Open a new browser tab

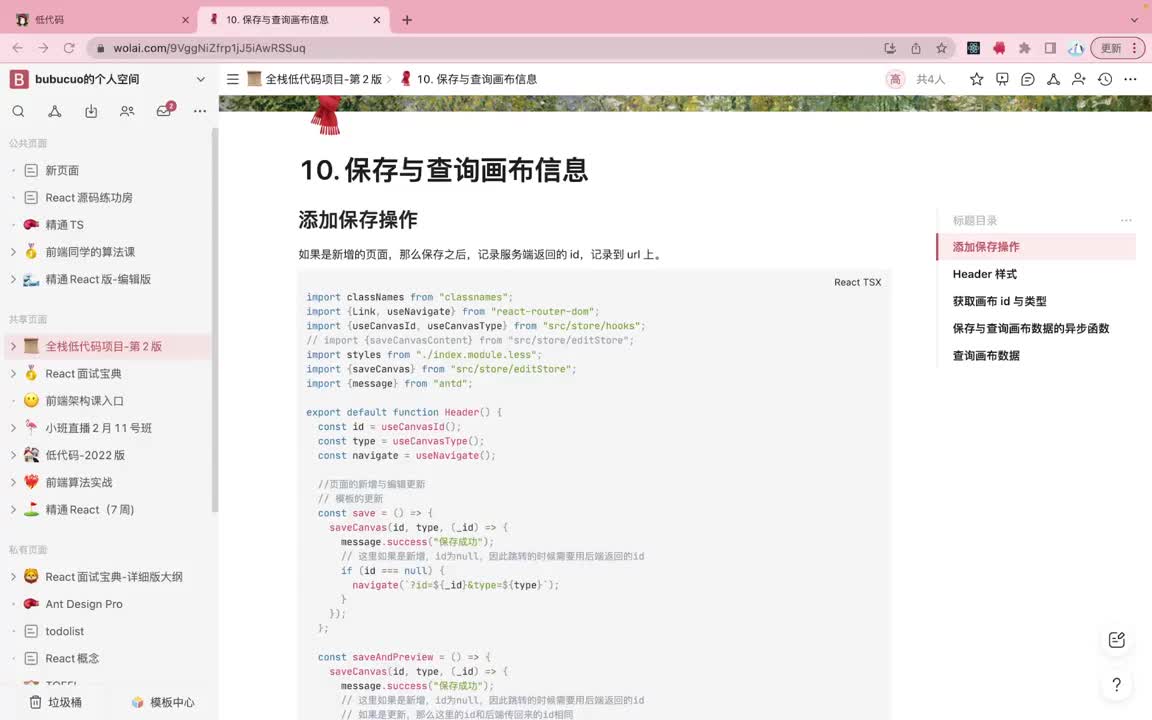pos(407,20)
